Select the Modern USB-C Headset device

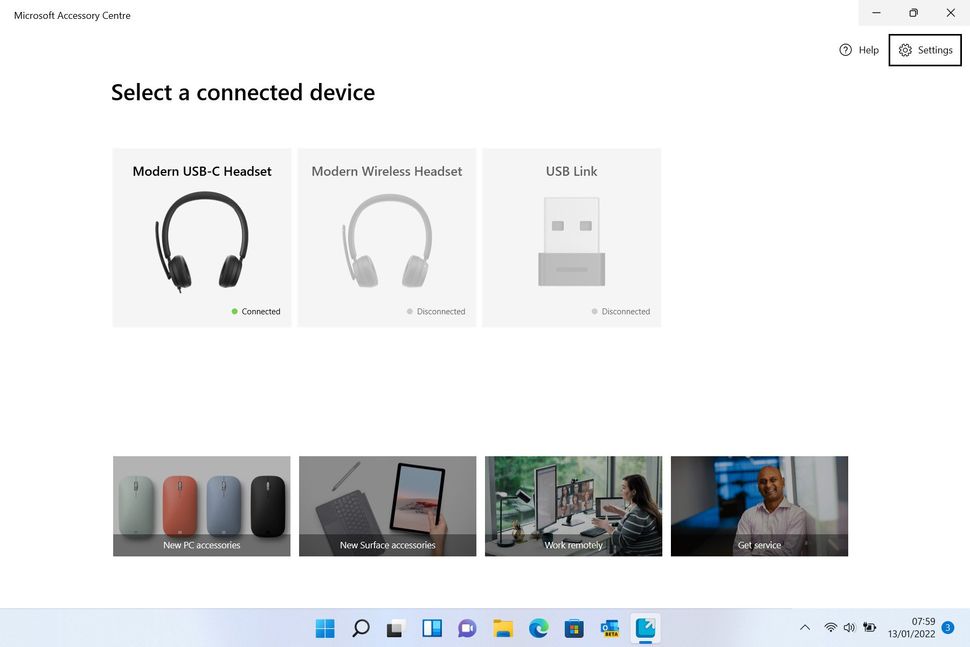[202, 237]
